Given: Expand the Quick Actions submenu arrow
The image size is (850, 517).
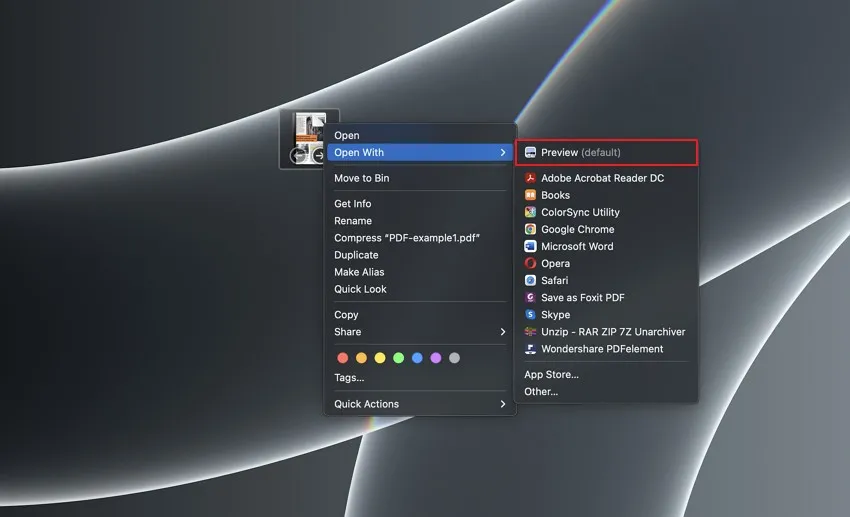Looking at the screenshot, I should point(503,404).
